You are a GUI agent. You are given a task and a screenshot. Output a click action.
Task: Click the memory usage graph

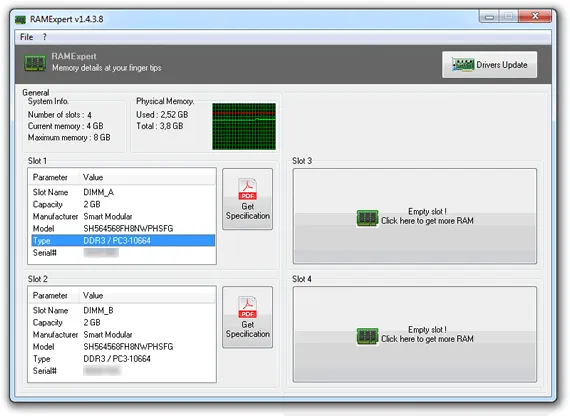pyautogui.click(x=244, y=126)
